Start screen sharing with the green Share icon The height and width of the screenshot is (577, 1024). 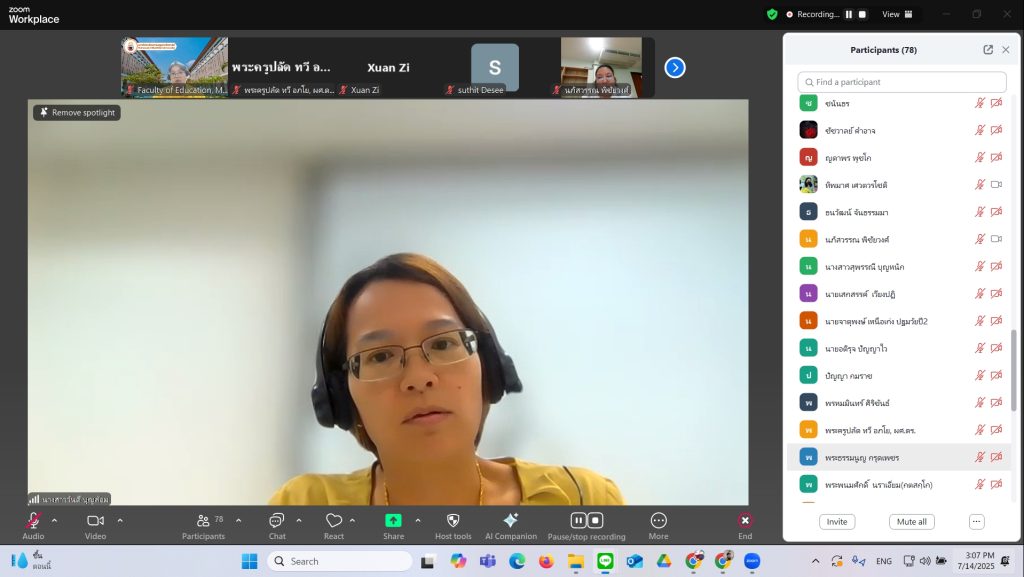click(393, 520)
